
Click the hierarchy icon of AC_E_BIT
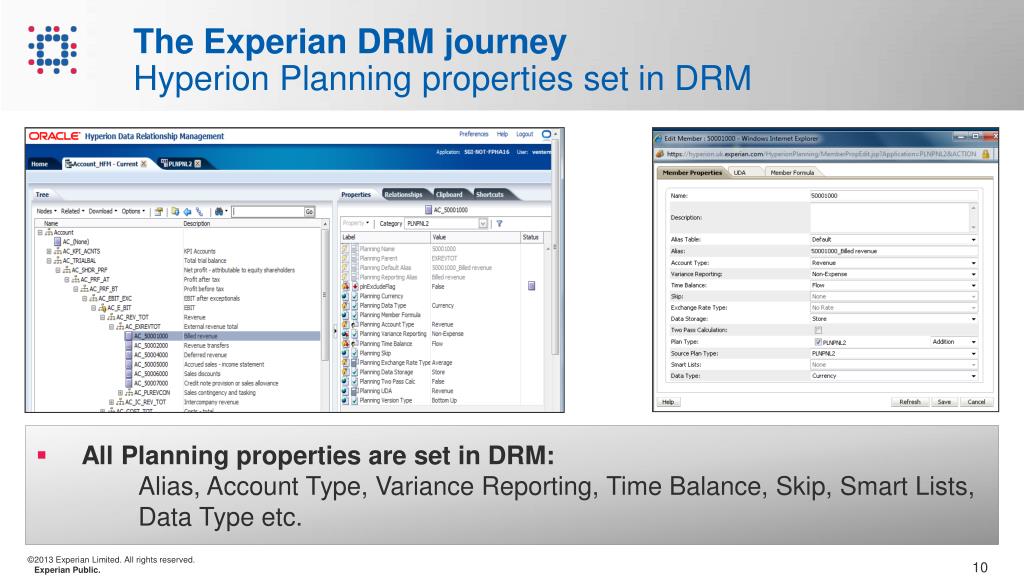click(x=102, y=308)
